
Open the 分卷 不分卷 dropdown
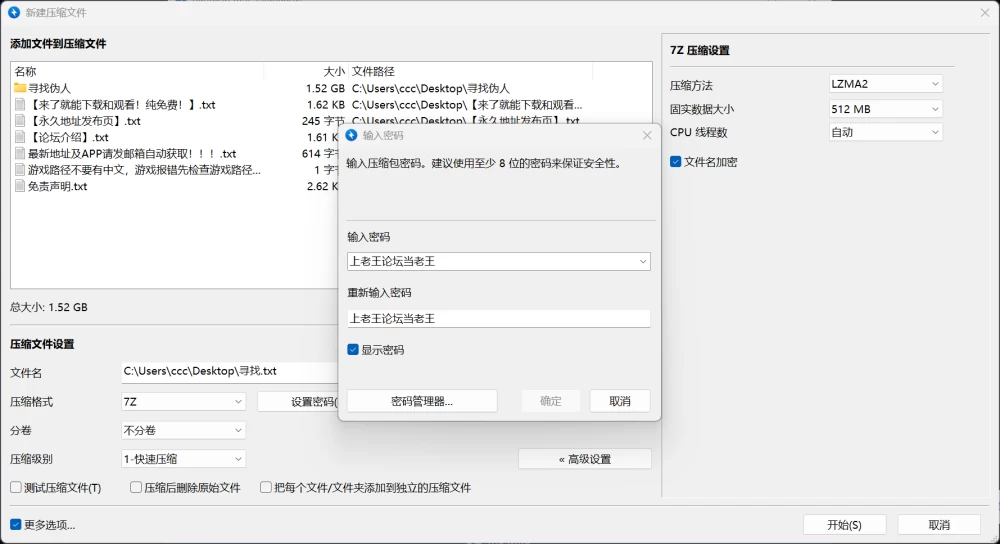(183, 430)
